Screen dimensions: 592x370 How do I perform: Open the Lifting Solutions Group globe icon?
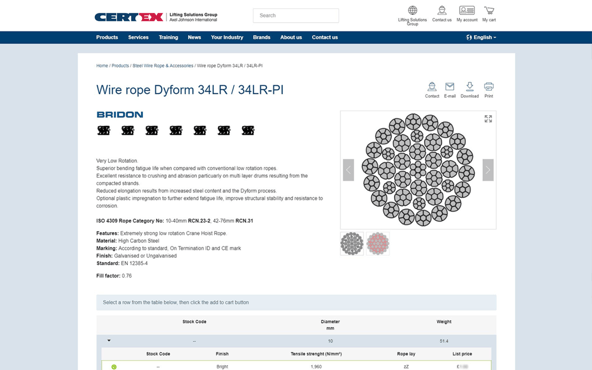pyautogui.click(x=412, y=10)
